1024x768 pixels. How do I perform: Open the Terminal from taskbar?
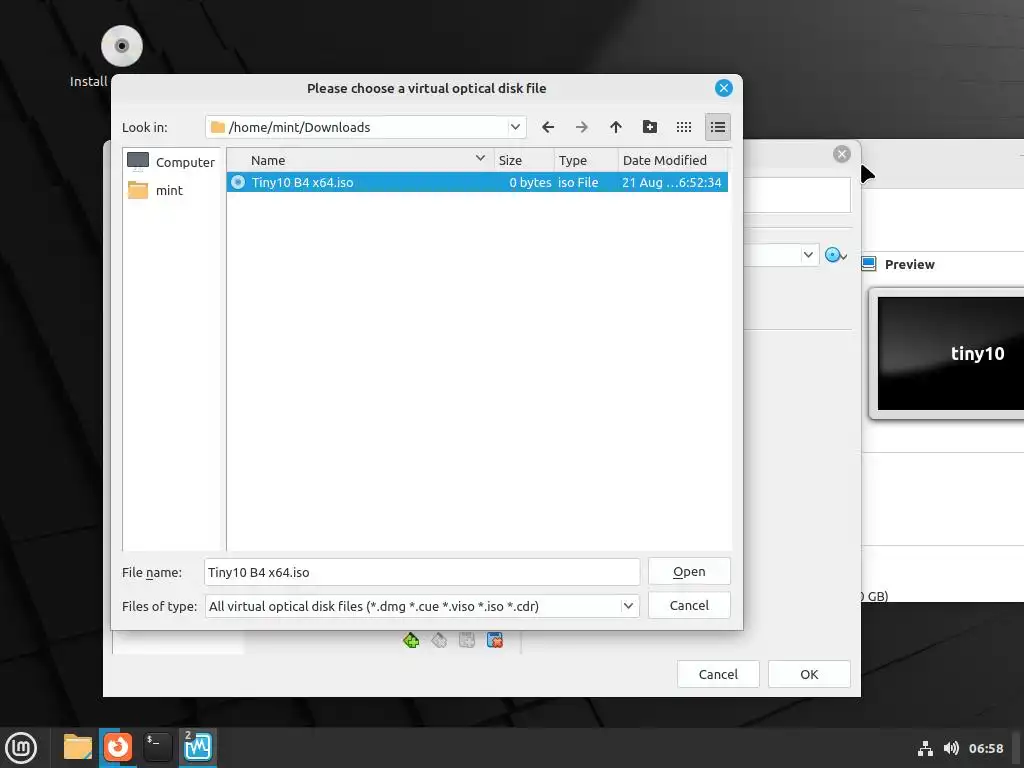pos(157,747)
